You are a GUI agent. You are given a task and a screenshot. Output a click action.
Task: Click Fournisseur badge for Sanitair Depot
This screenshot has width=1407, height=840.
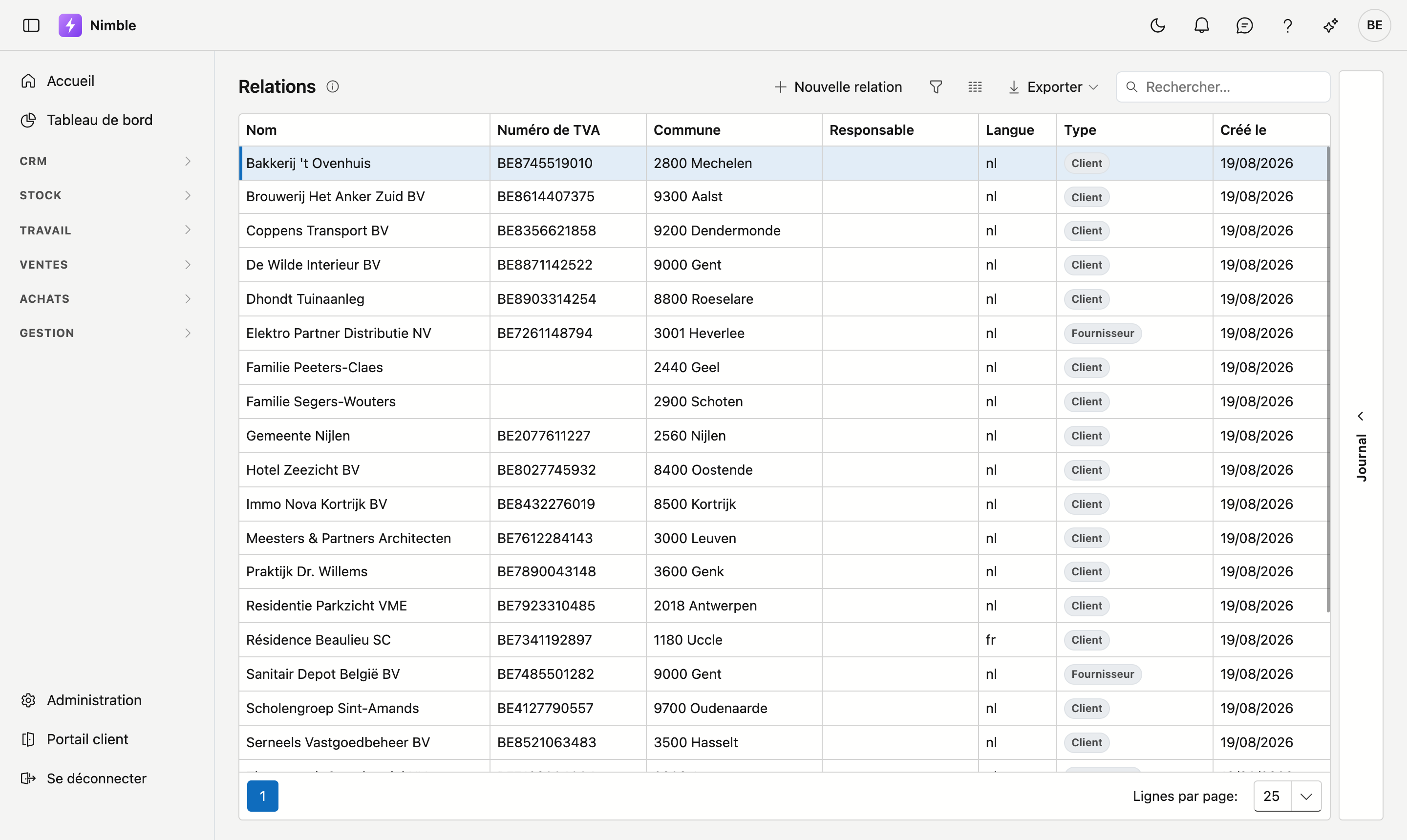click(1102, 673)
